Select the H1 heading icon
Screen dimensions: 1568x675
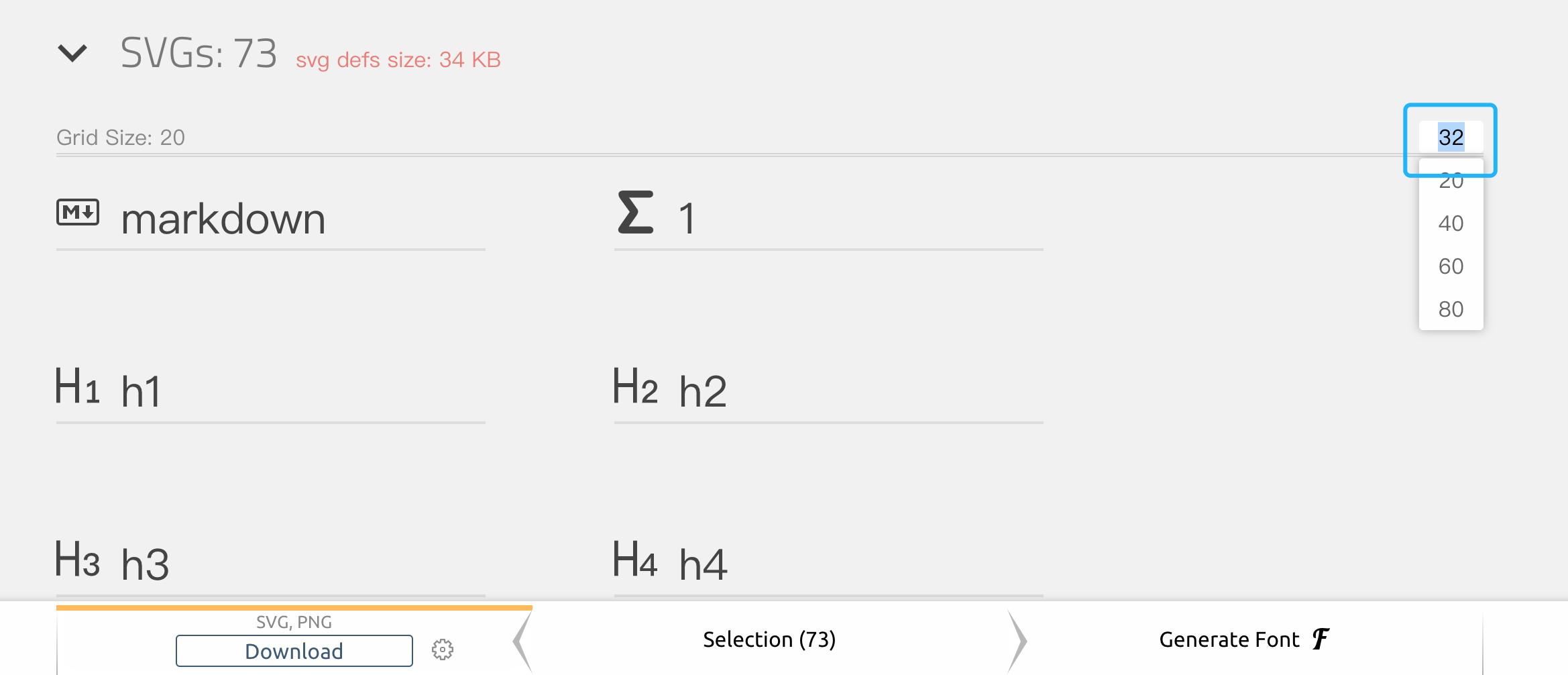78,386
